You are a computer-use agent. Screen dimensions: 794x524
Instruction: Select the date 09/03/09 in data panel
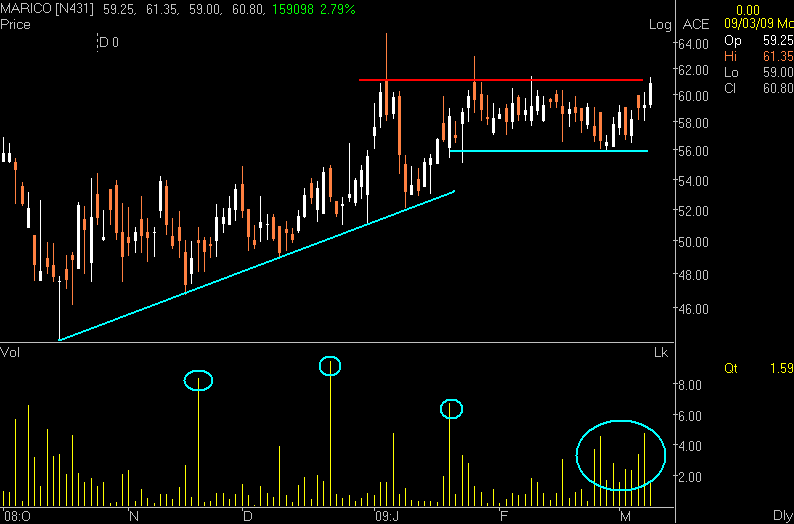coord(747,24)
